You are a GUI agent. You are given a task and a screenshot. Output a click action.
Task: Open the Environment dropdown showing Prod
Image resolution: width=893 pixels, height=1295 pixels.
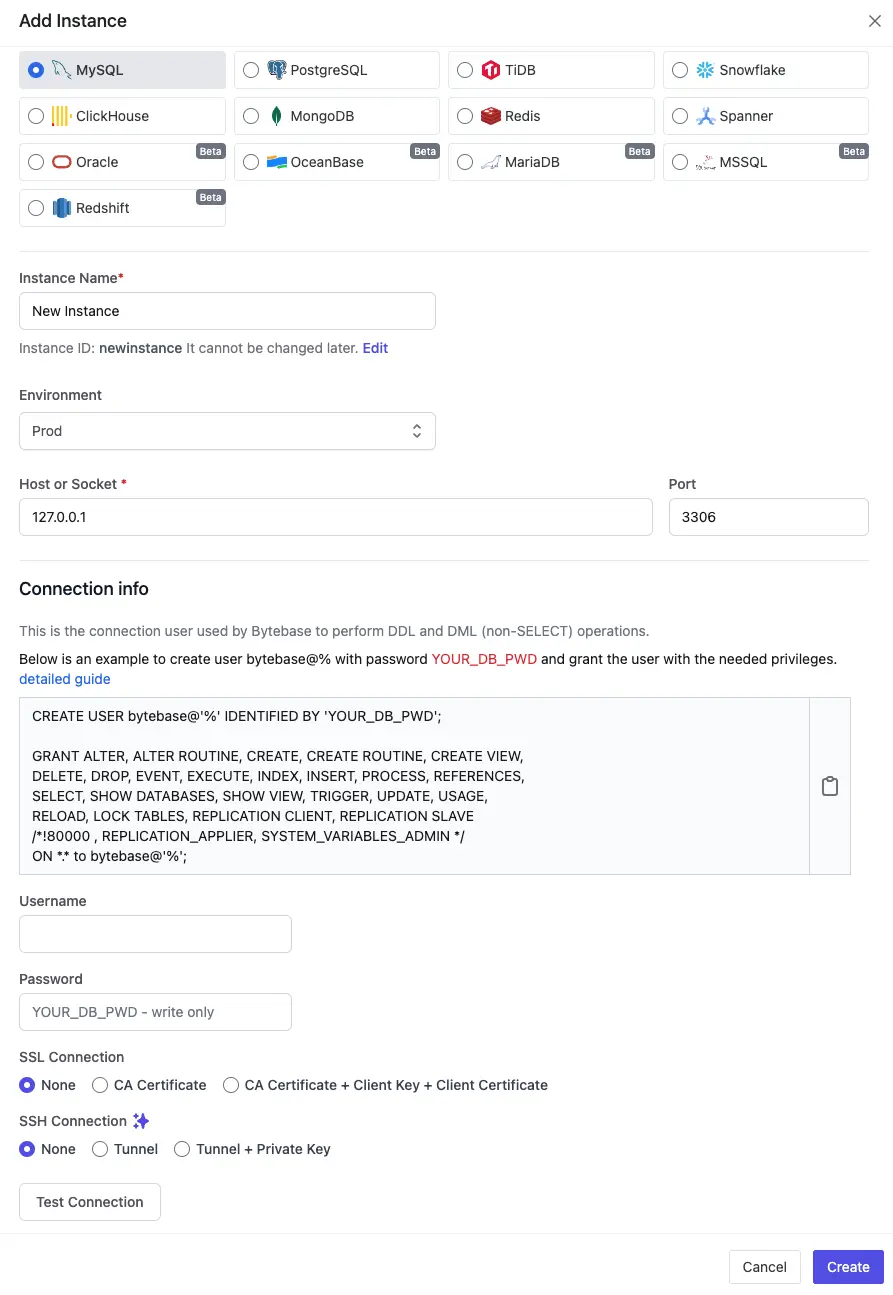pos(227,431)
